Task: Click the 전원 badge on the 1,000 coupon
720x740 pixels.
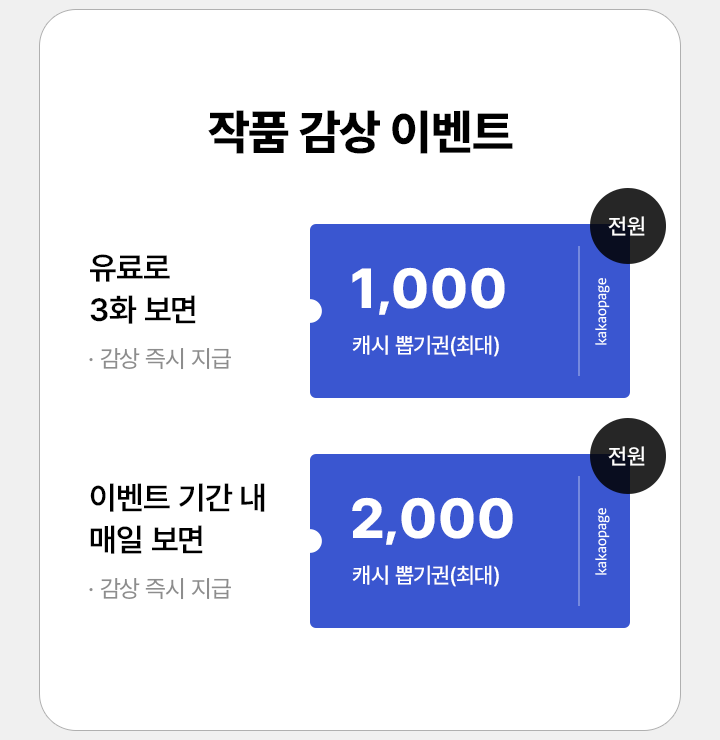Action: click(628, 226)
